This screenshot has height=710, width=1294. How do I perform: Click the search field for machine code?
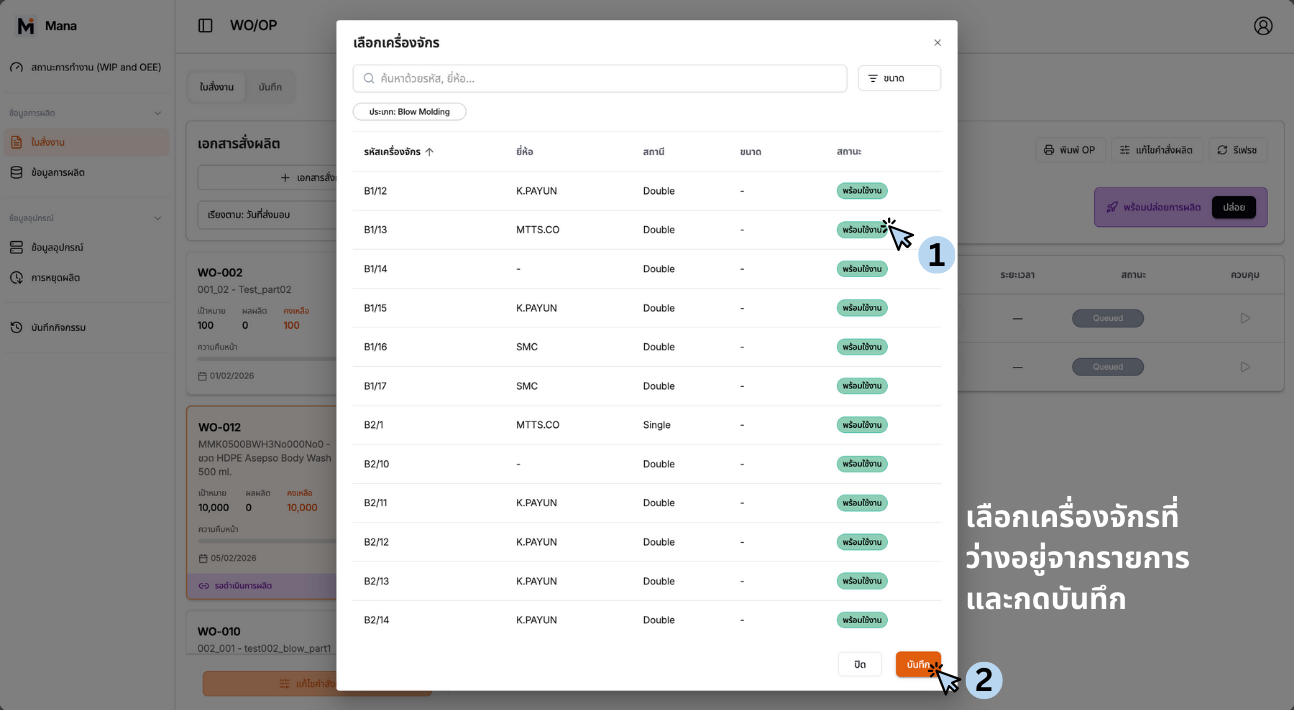600,78
